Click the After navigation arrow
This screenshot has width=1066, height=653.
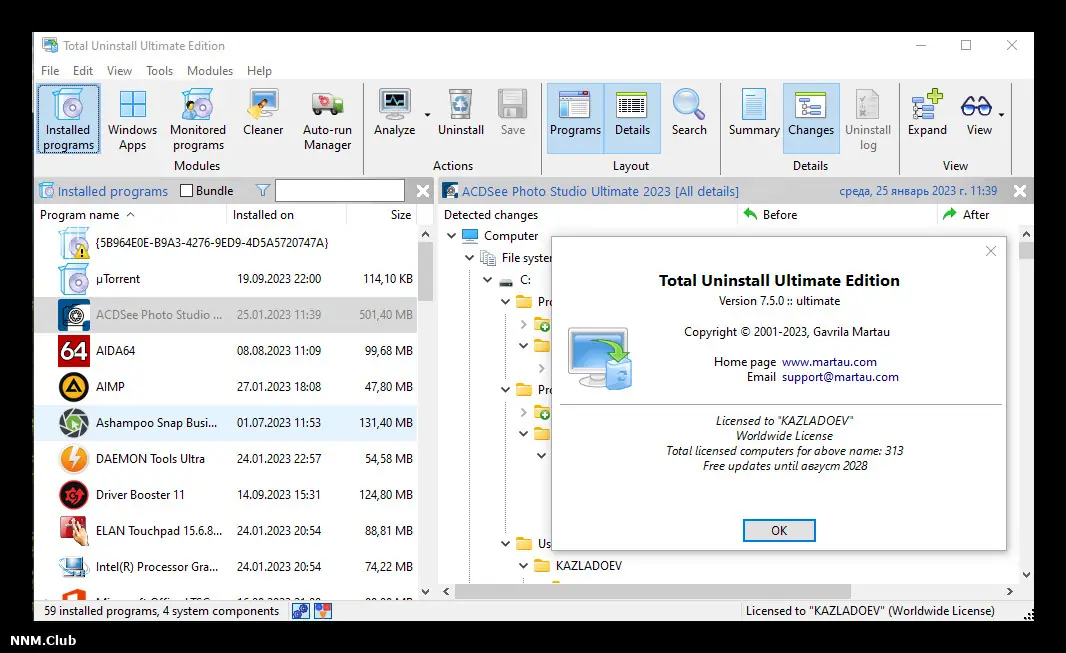point(949,214)
